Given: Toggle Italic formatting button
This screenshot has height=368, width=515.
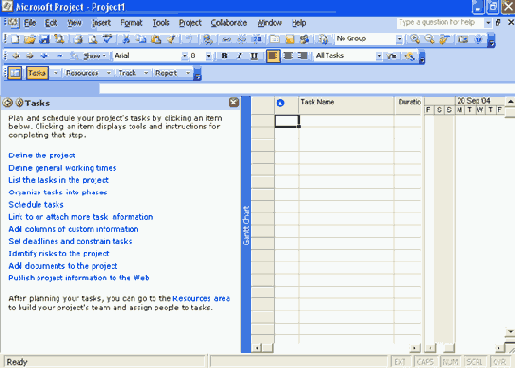Looking at the screenshot, I should [239, 56].
